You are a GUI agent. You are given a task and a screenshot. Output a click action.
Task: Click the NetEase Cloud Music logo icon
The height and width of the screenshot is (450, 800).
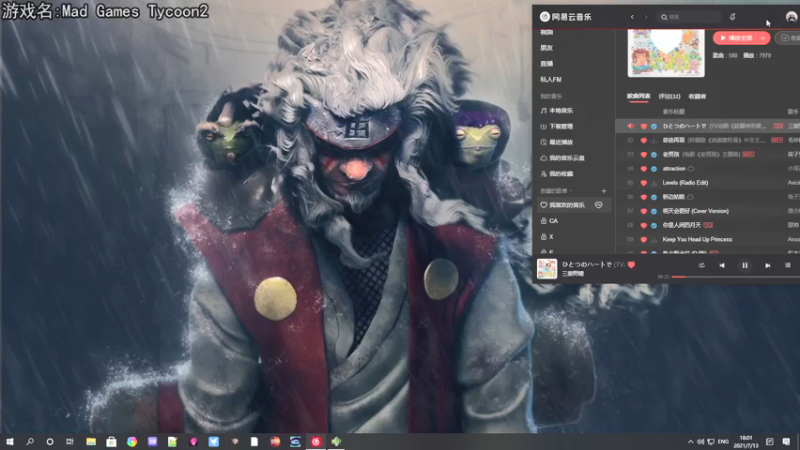click(x=544, y=17)
